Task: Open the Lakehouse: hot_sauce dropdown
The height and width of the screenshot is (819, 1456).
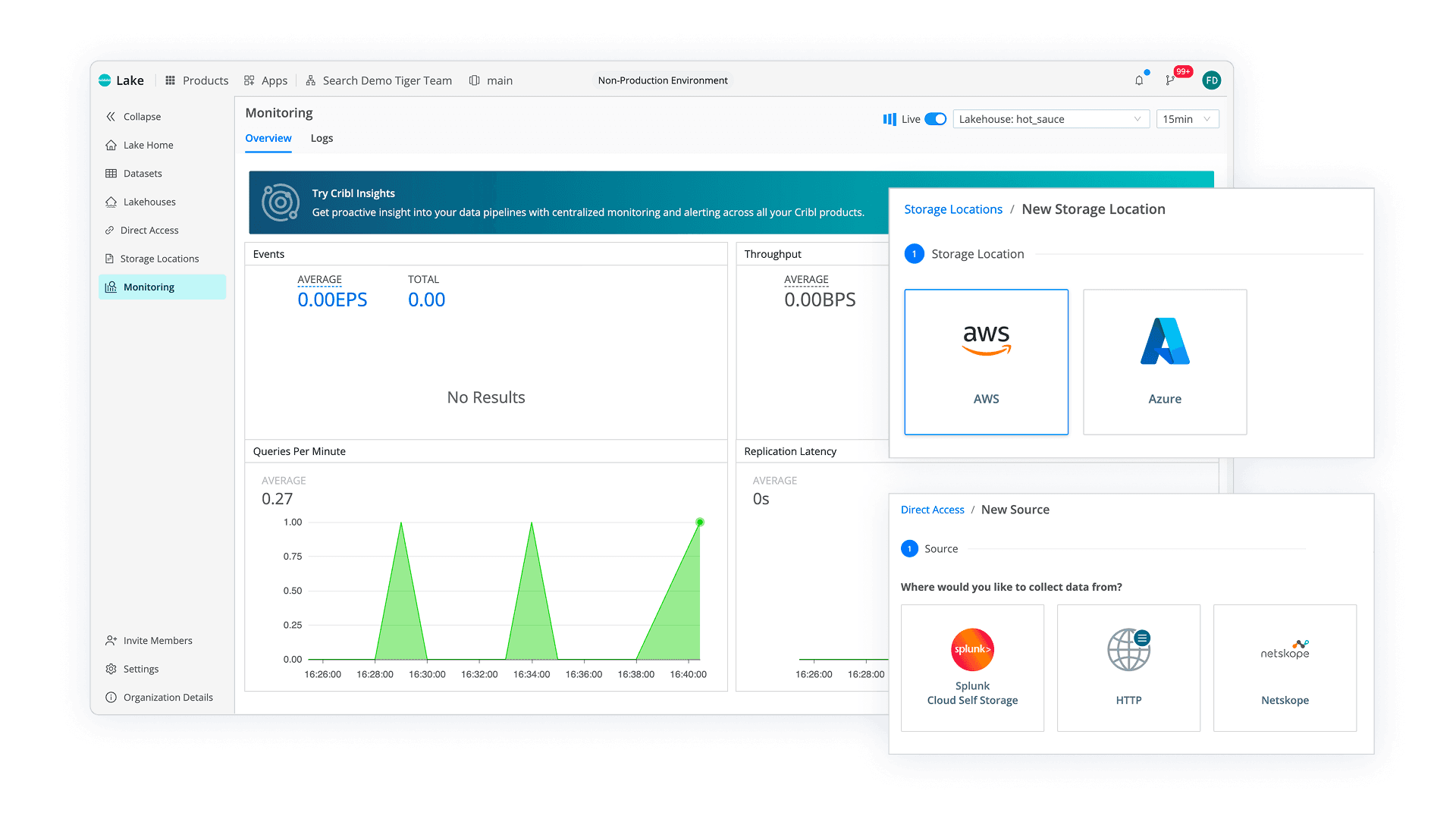Action: 1050,119
